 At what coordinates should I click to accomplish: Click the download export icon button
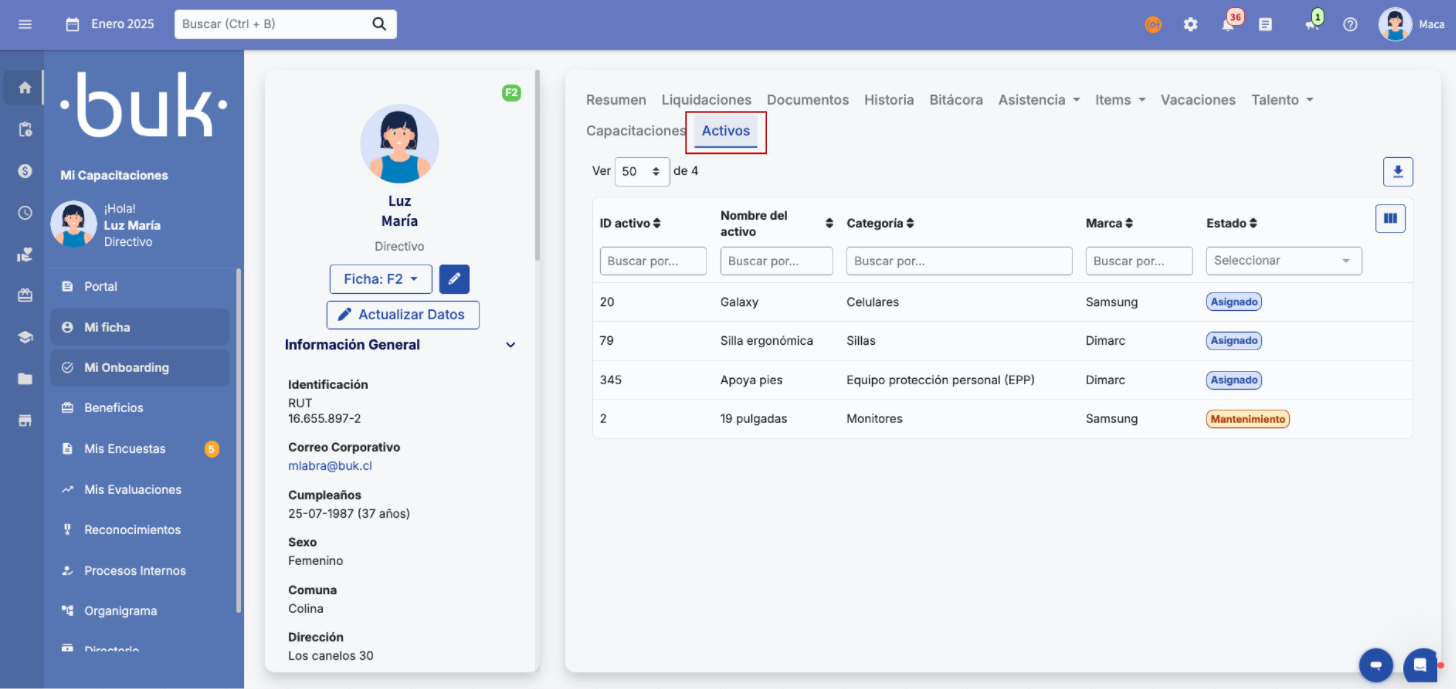pos(1397,172)
